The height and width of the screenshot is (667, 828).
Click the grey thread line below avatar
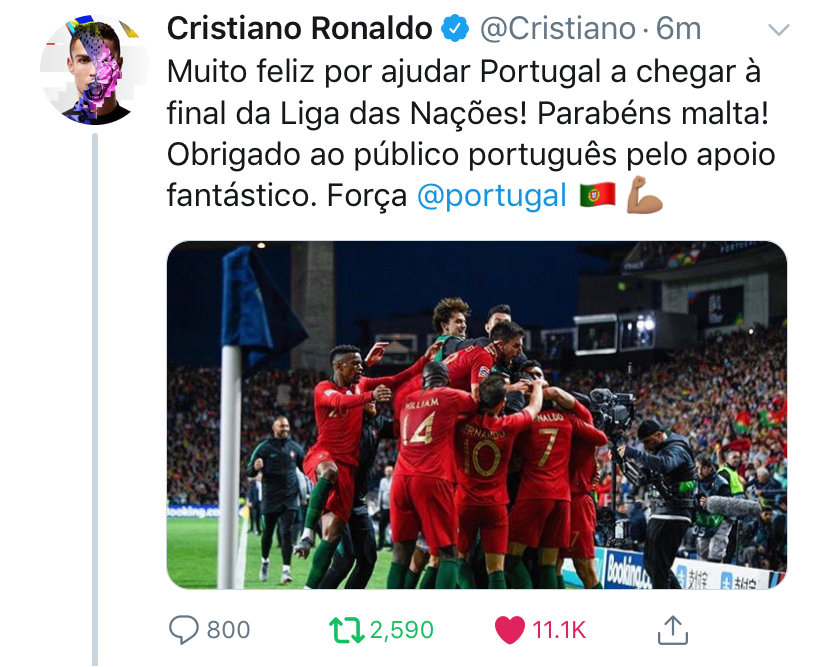tap(95, 399)
